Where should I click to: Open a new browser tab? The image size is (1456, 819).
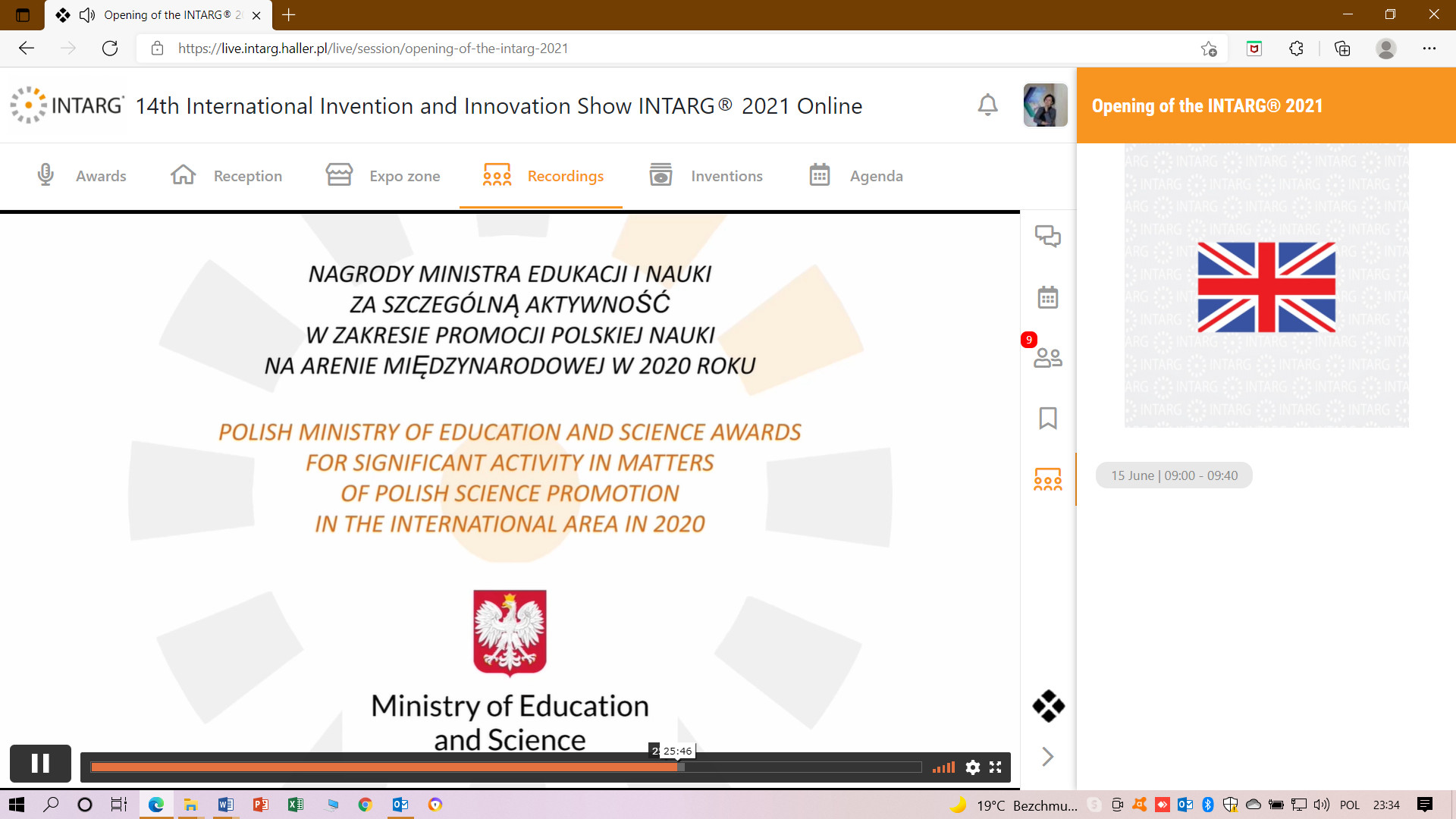pyautogui.click(x=289, y=14)
